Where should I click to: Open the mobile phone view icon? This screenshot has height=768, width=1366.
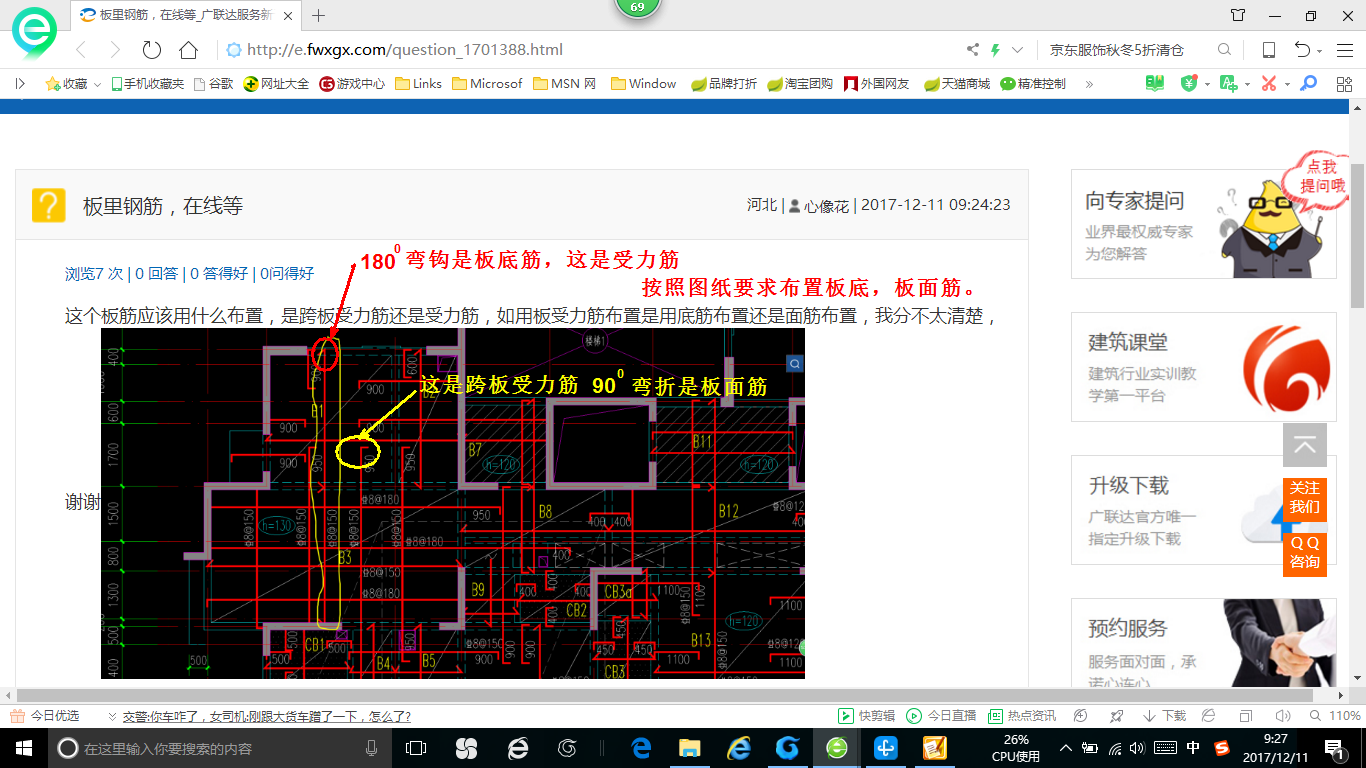pos(1268,50)
